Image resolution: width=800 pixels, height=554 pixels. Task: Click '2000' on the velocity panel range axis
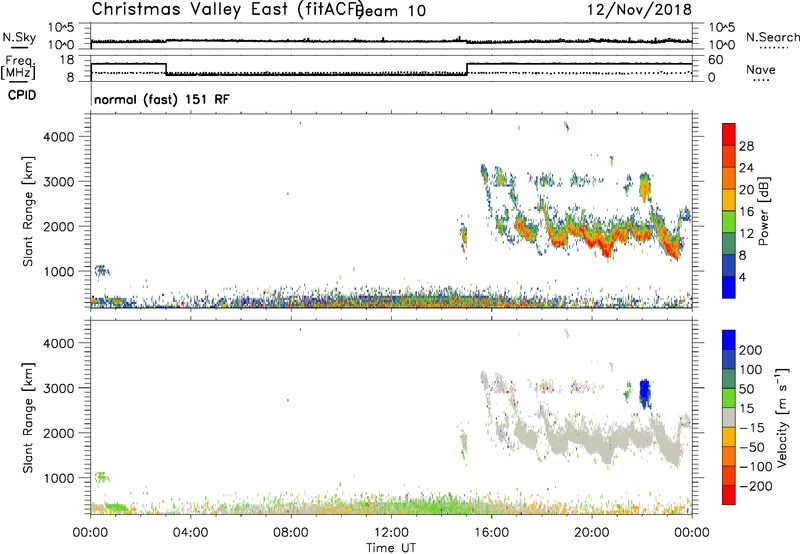[59, 433]
